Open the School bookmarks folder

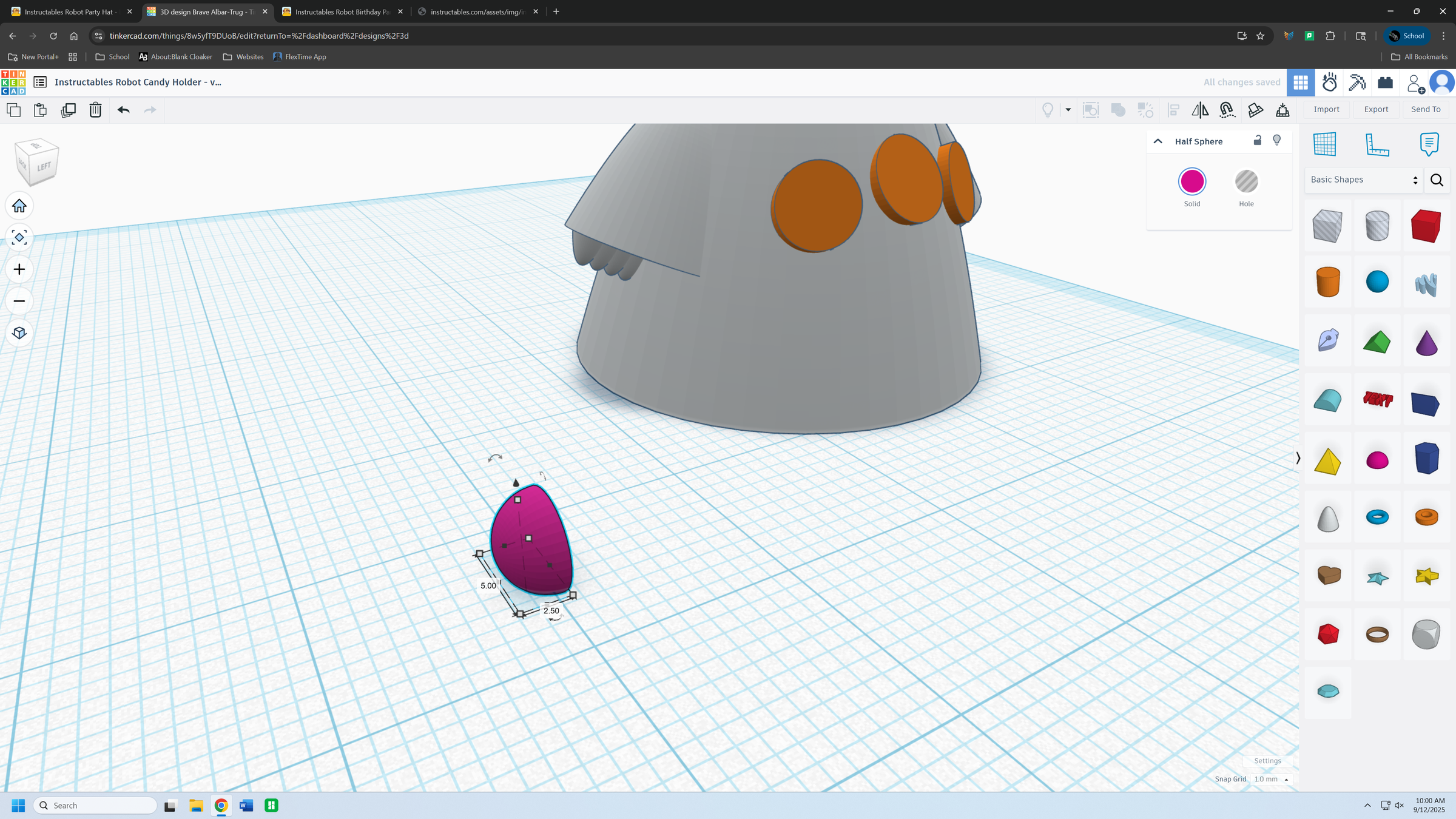(112, 56)
